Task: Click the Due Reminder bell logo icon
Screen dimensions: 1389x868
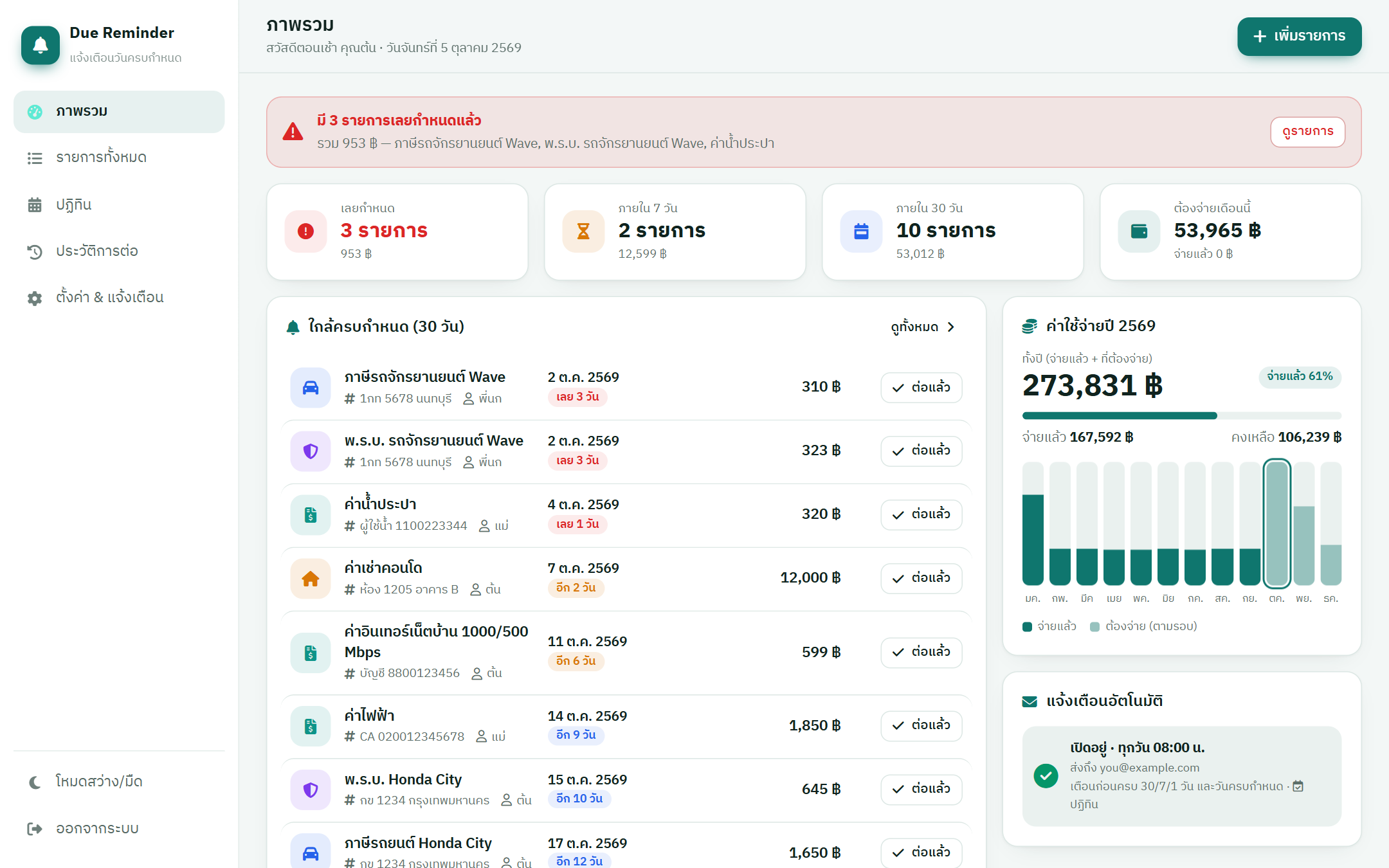Action: point(41,45)
